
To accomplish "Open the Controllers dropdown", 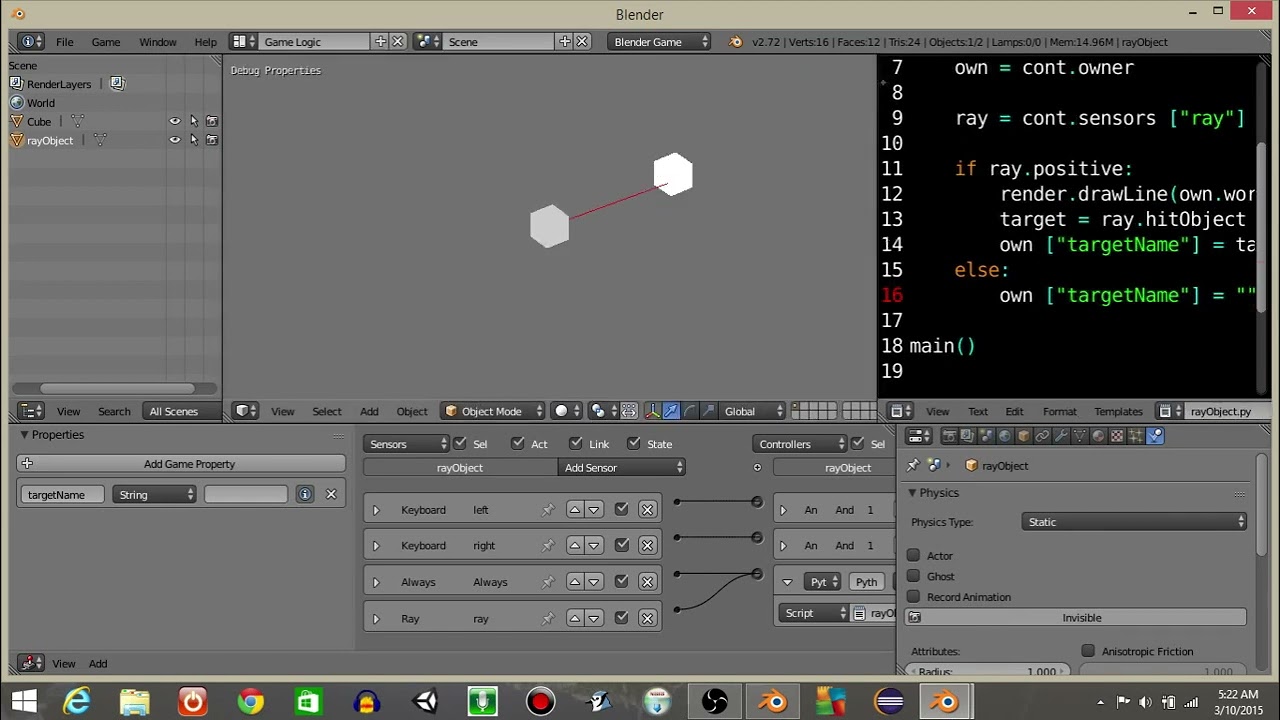I will pos(800,444).
